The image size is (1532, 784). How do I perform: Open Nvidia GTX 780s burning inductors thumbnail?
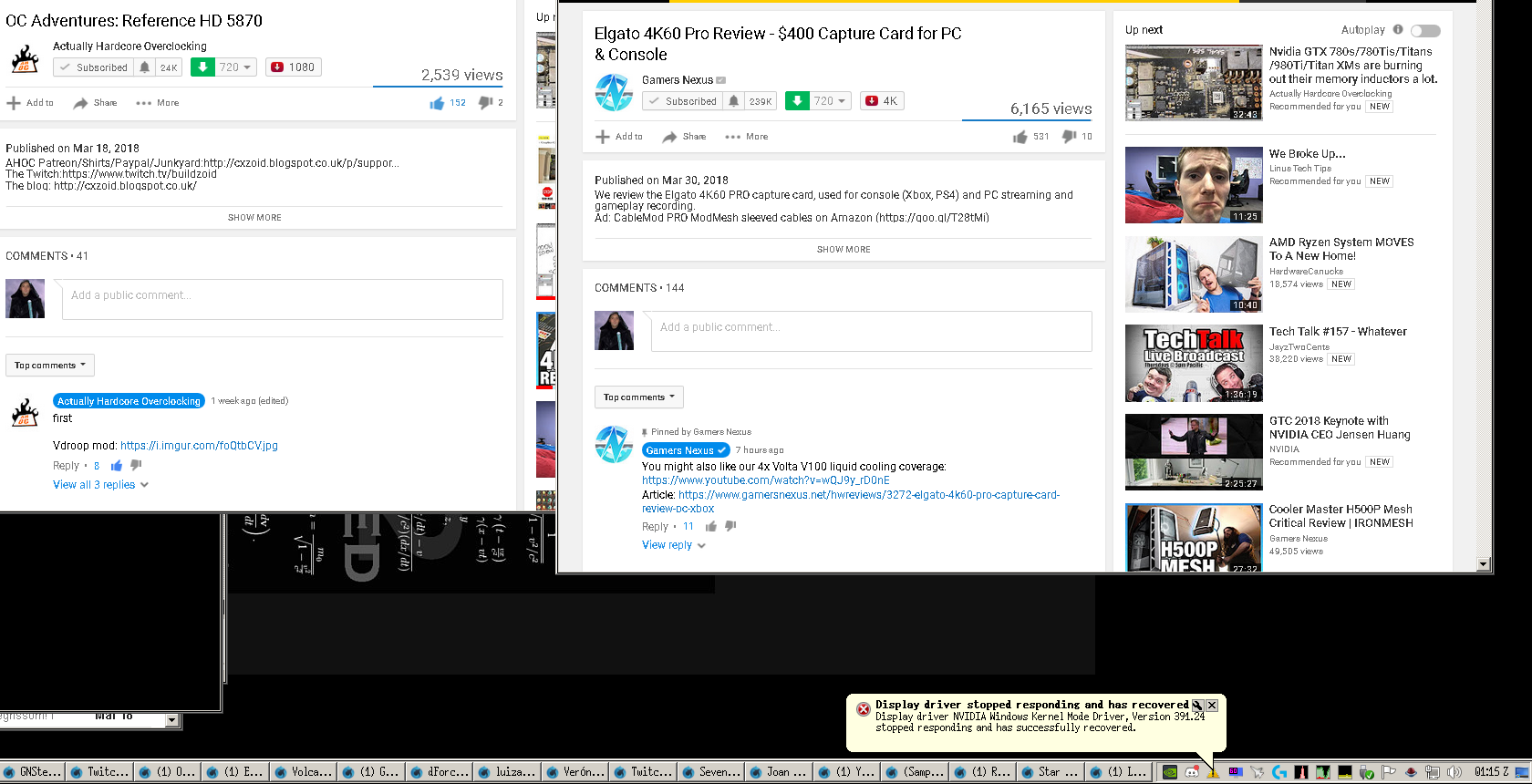1194,83
